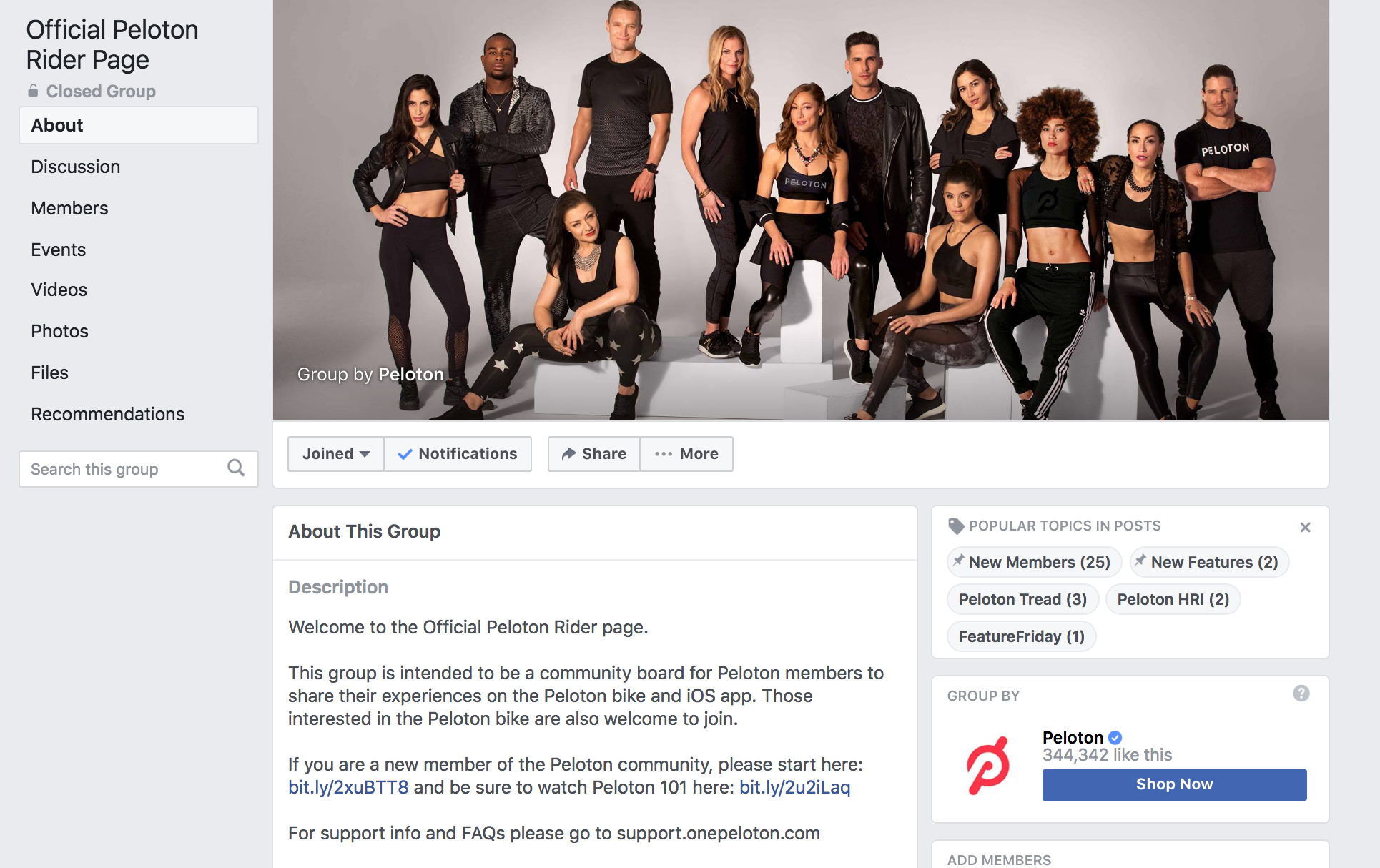The height and width of the screenshot is (868, 1380).
Task: Share the group via Share button
Action: [x=594, y=454]
